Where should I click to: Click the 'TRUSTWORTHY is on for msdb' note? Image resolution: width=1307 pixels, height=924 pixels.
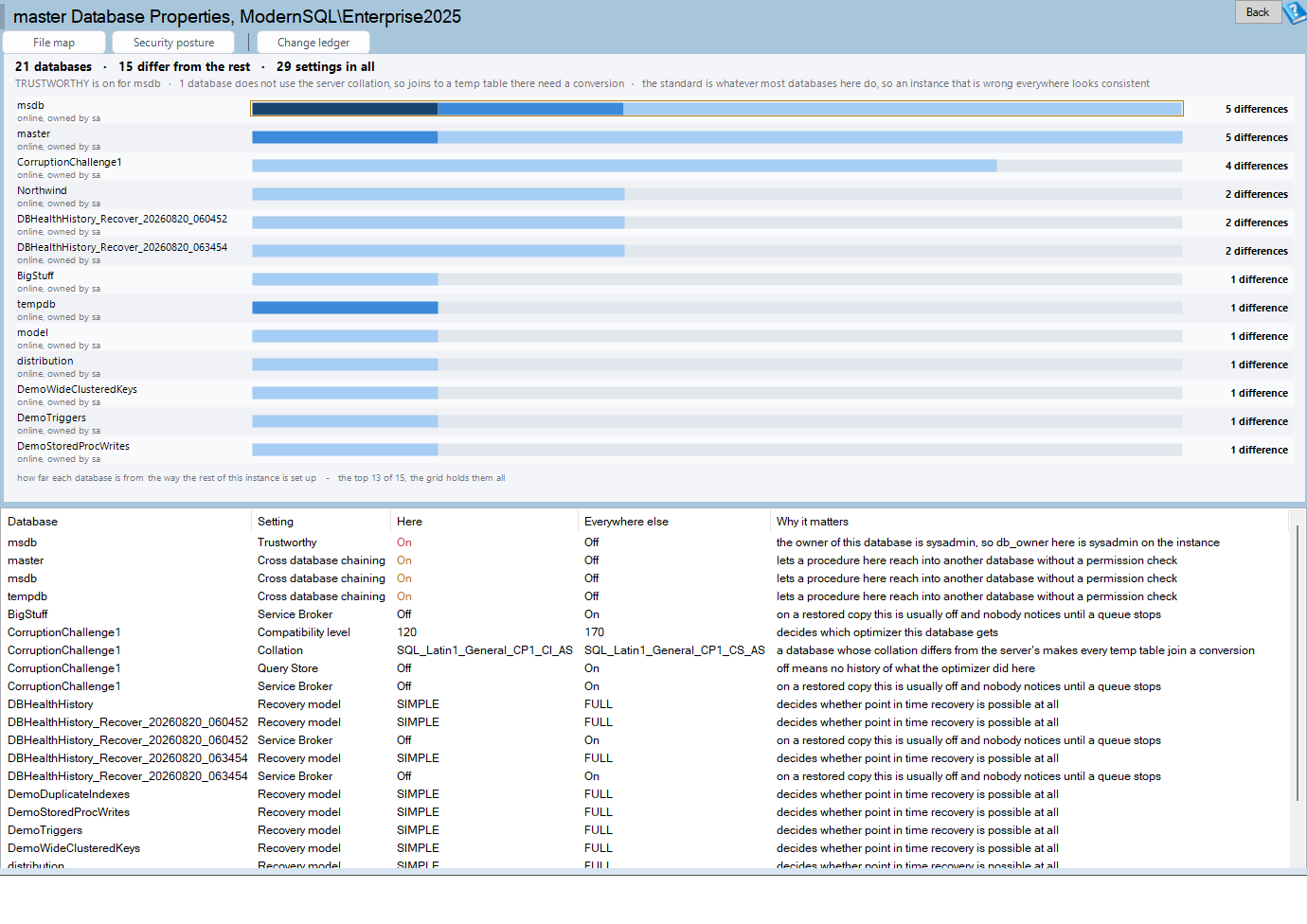[88, 83]
